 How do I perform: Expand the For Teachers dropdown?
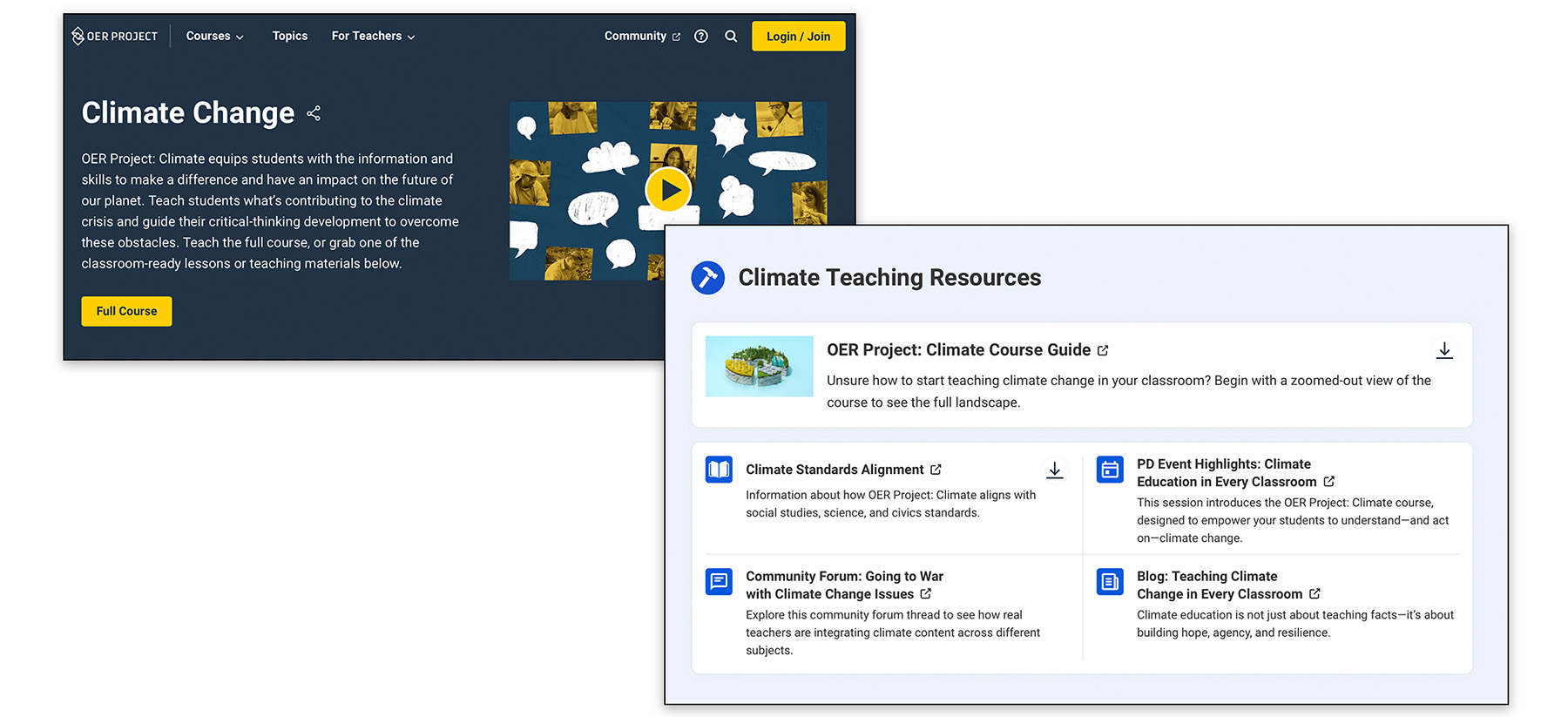(x=373, y=36)
